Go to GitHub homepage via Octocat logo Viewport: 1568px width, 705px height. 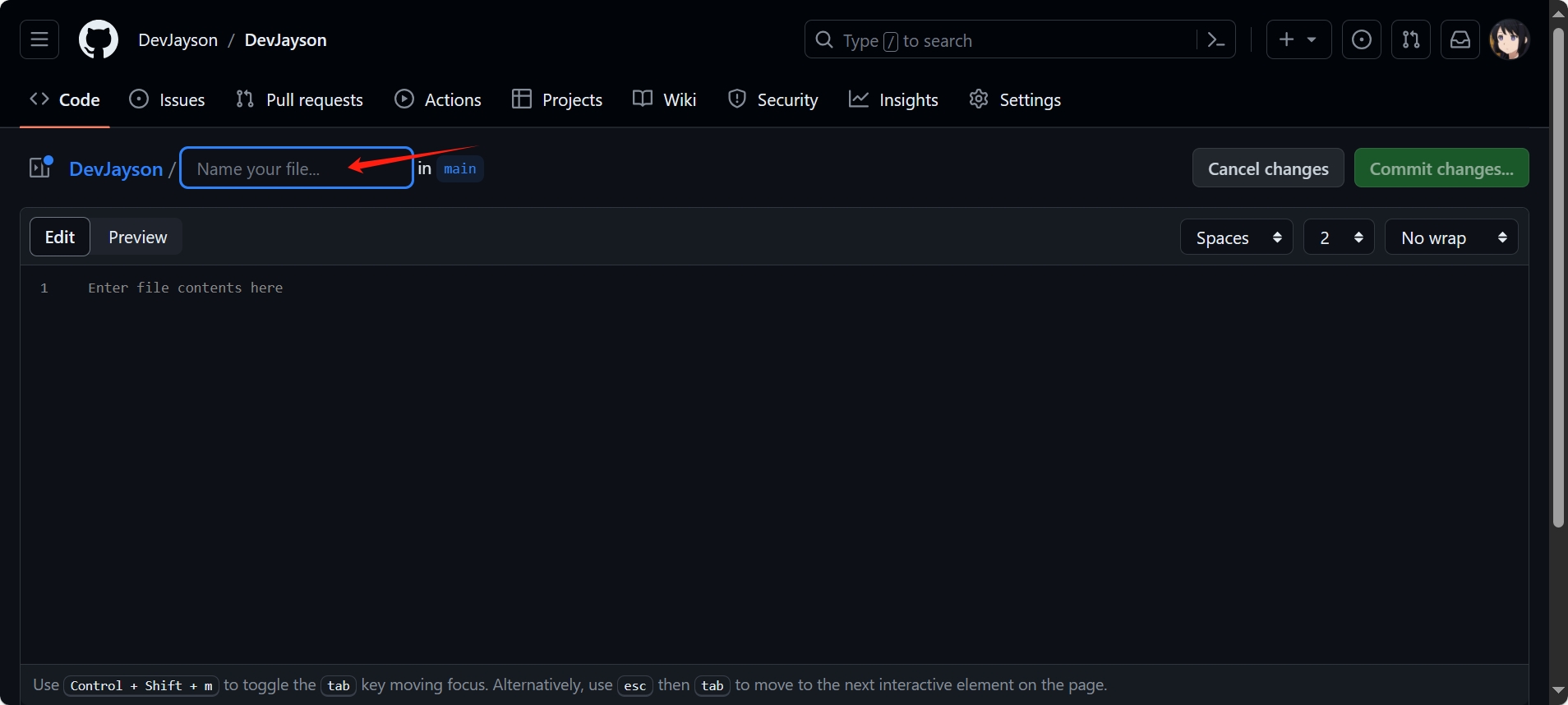[99, 39]
